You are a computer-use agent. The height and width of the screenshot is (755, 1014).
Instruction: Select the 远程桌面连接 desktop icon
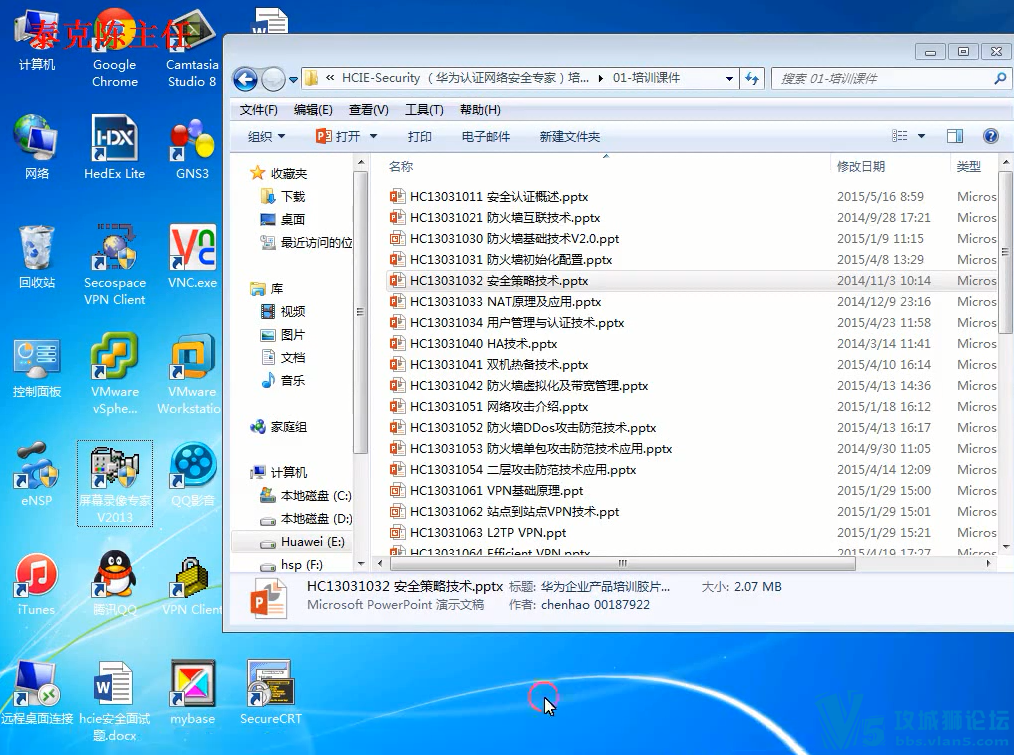coord(37,693)
